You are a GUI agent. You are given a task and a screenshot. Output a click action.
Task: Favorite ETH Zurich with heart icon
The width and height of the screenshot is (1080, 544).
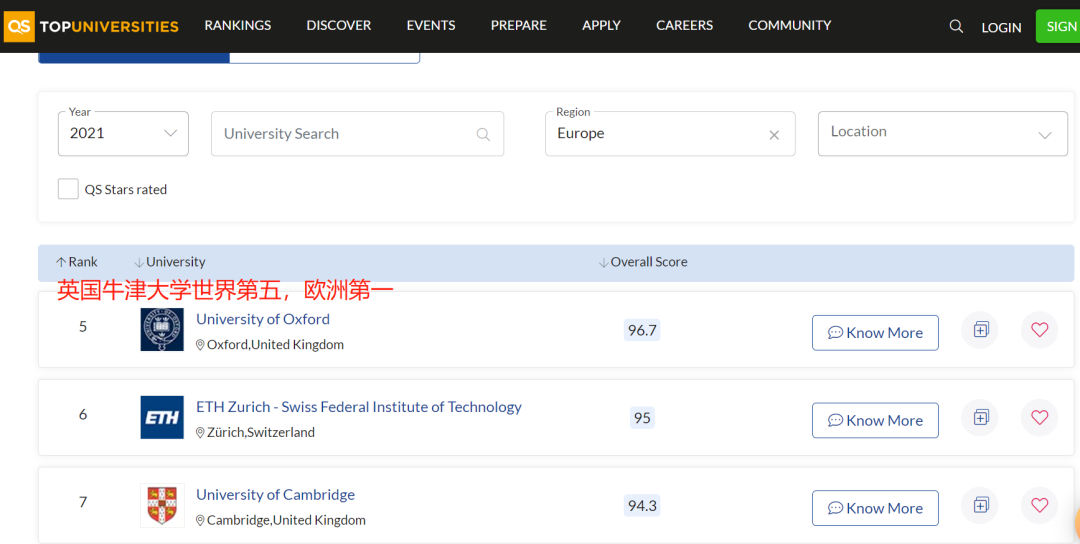(x=1039, y=417)
